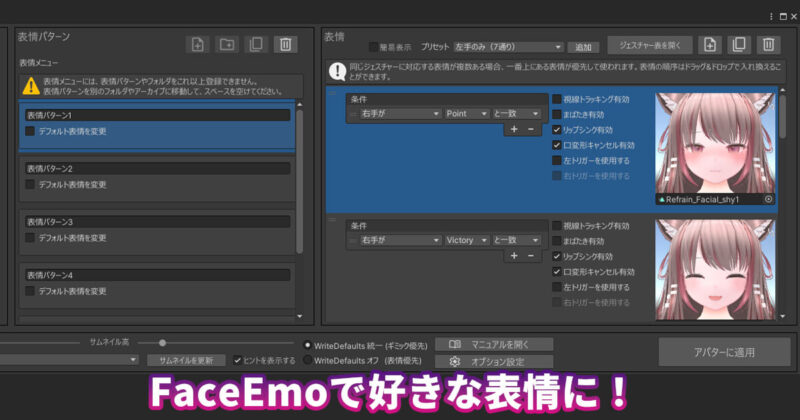Open Point gesture dropdown
This screenshot has width=800, height=420.
[x=467, y=113]
